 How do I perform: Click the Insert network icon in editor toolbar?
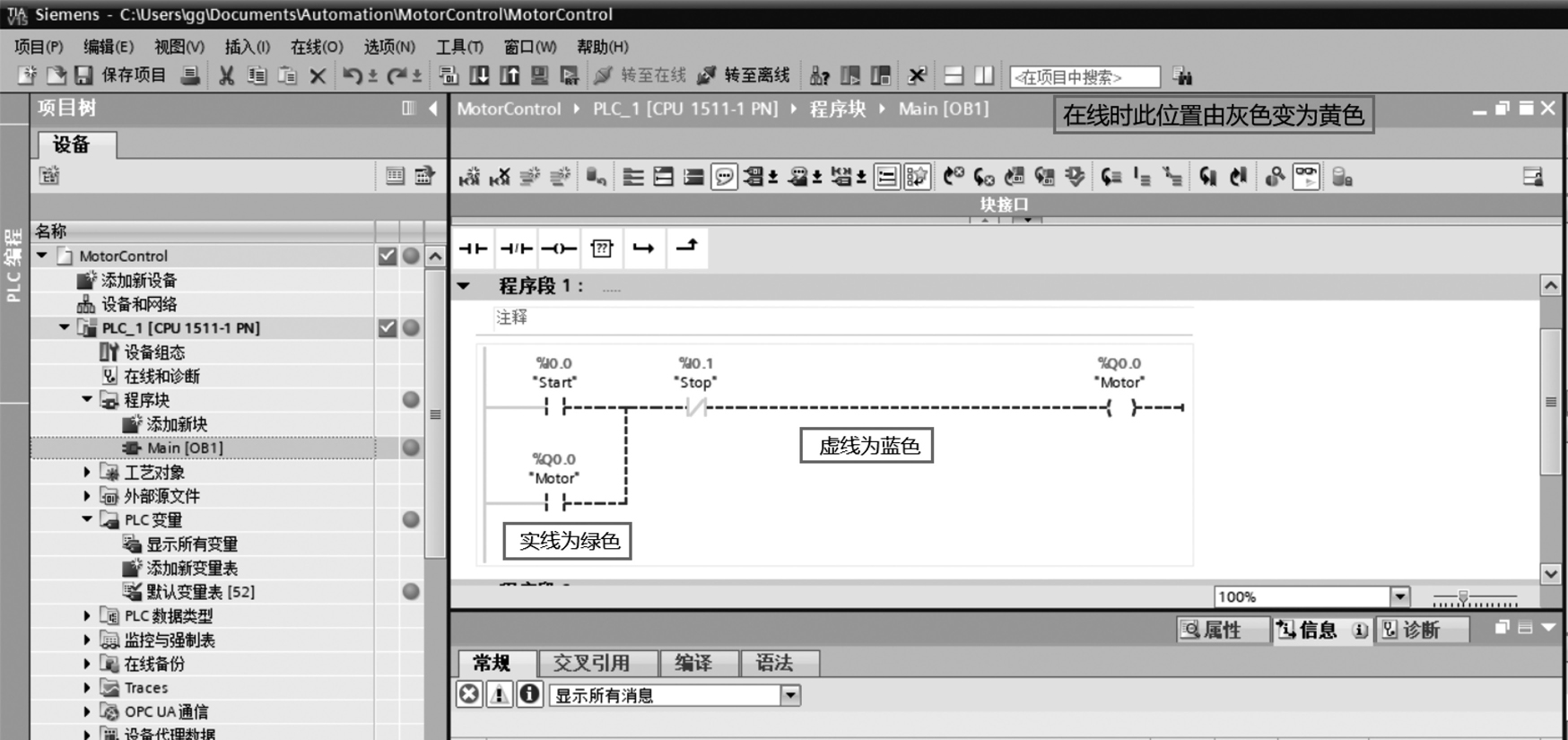pyautogui.click(x=469, y=177)
